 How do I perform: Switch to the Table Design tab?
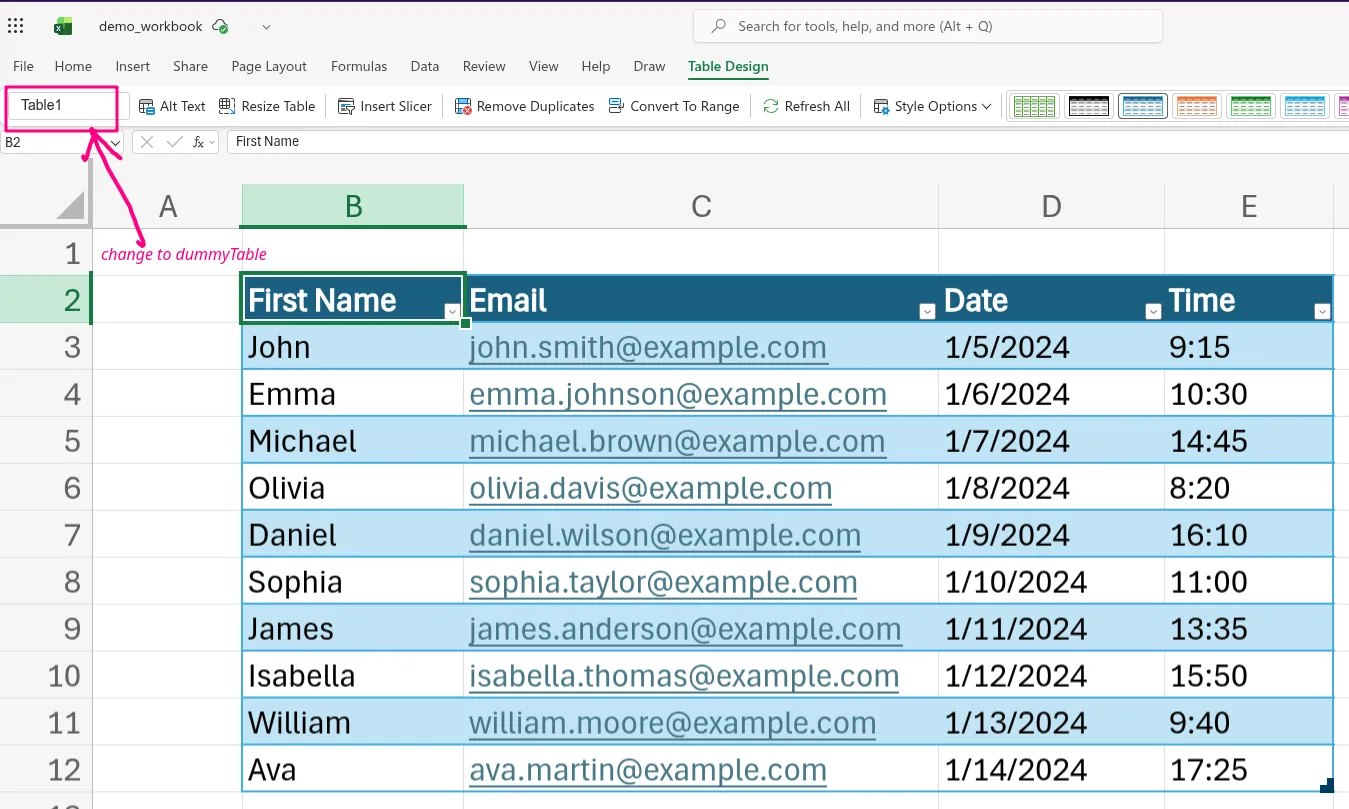[x=727, y=66]
